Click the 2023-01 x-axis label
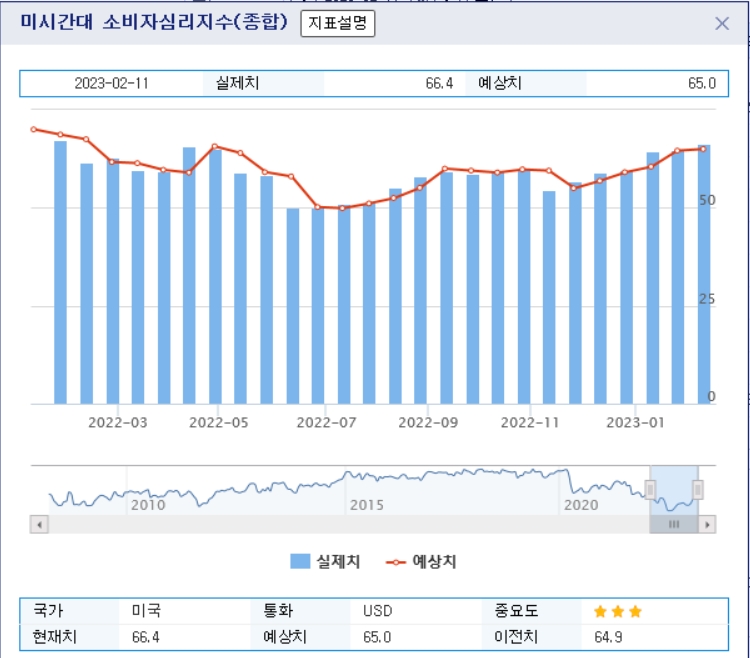Viewport: 750px width, 658px height. 635,423
